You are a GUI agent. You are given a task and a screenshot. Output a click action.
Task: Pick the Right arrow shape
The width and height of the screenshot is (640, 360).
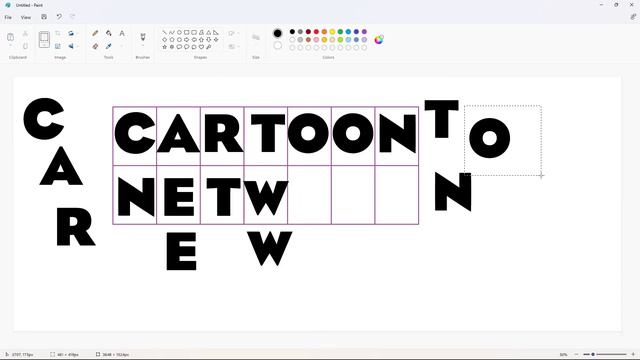tap(187, 40)
